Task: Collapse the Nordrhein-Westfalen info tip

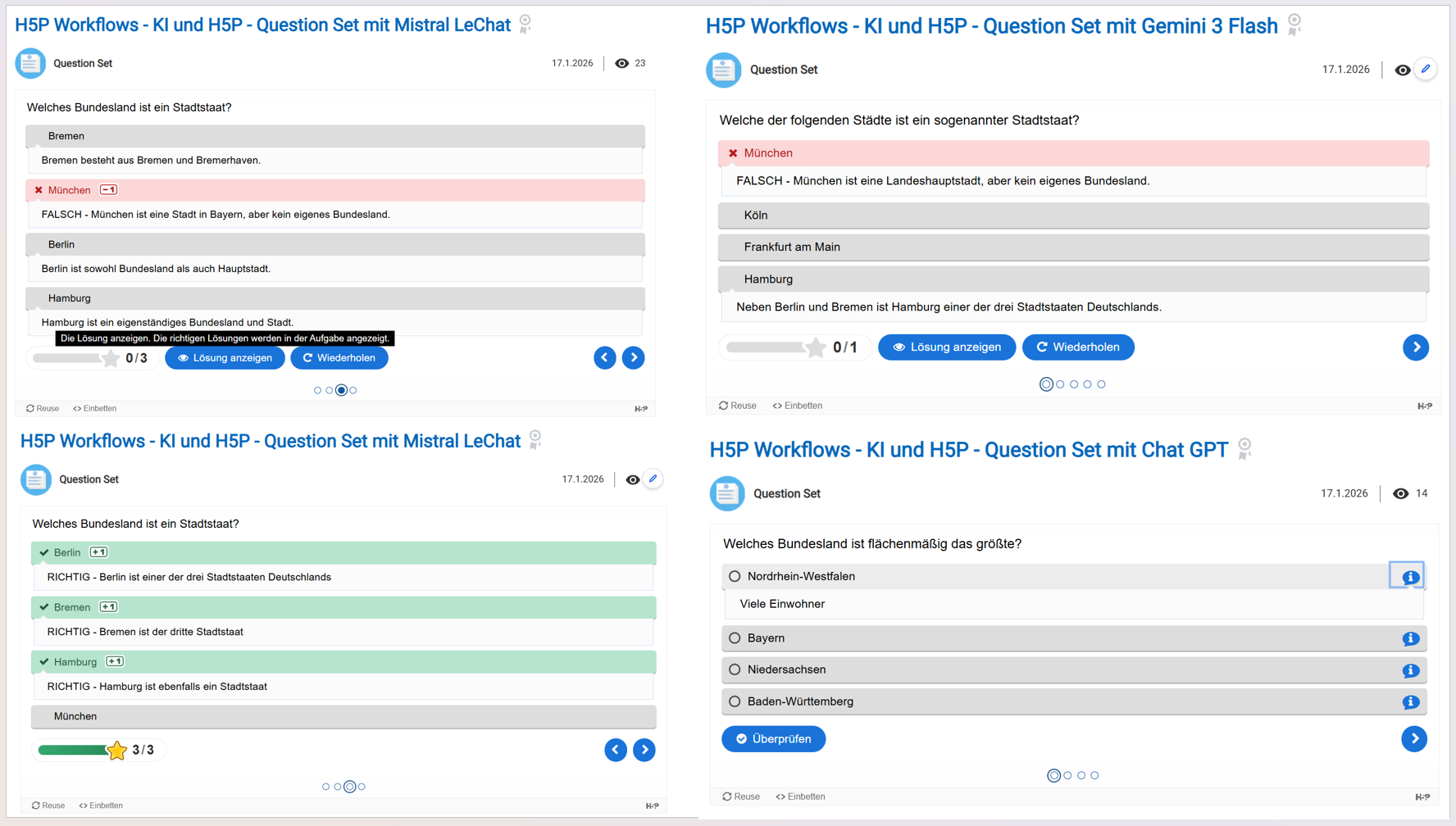Action: 1407,577
